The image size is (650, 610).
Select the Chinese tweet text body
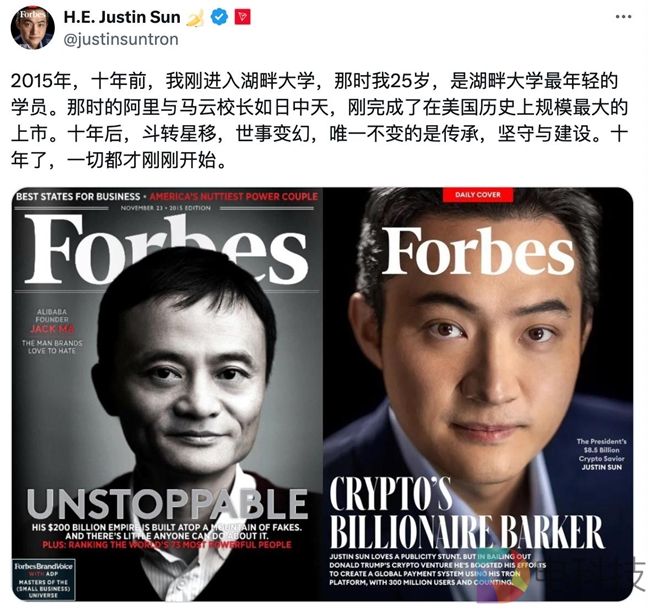pos(320,121)
